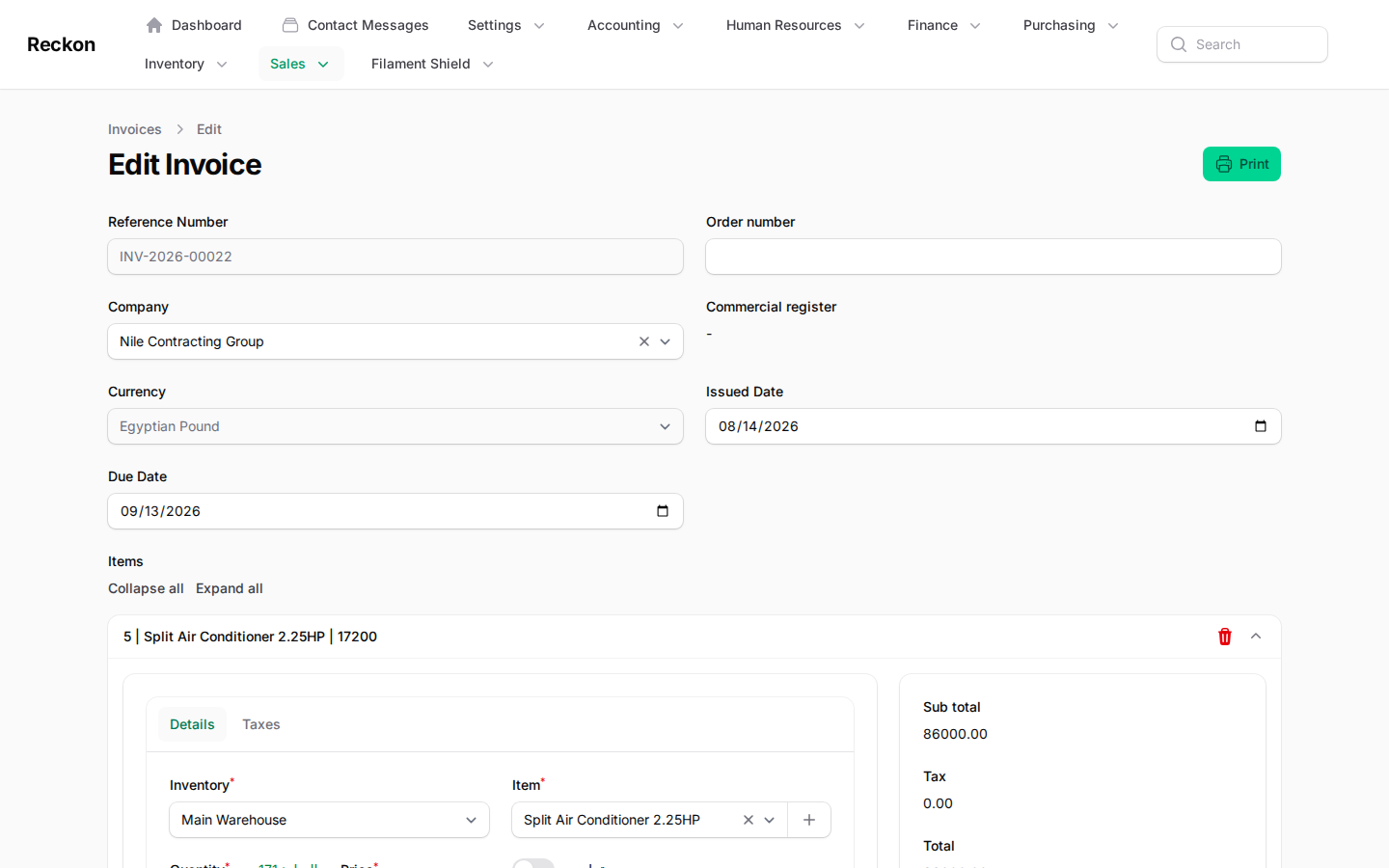Viewport: 1389px width, 868px height.
Task: Open the Sales menu
Action: tap(300, 64)
